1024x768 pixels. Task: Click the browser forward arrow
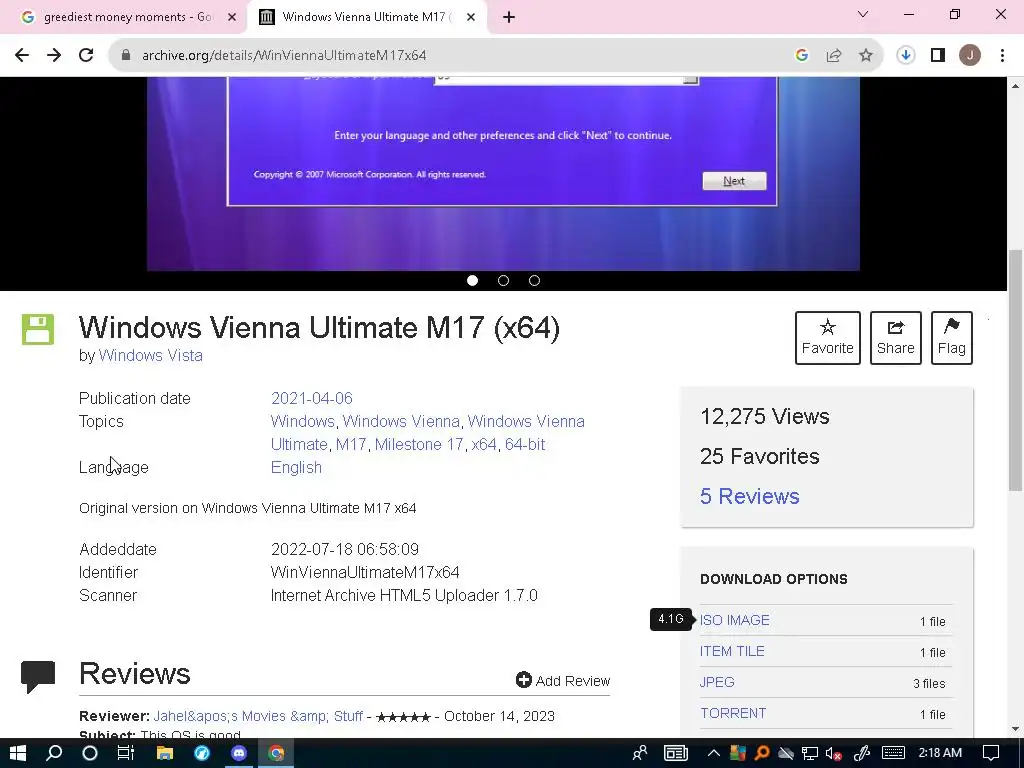click(54, 56)
